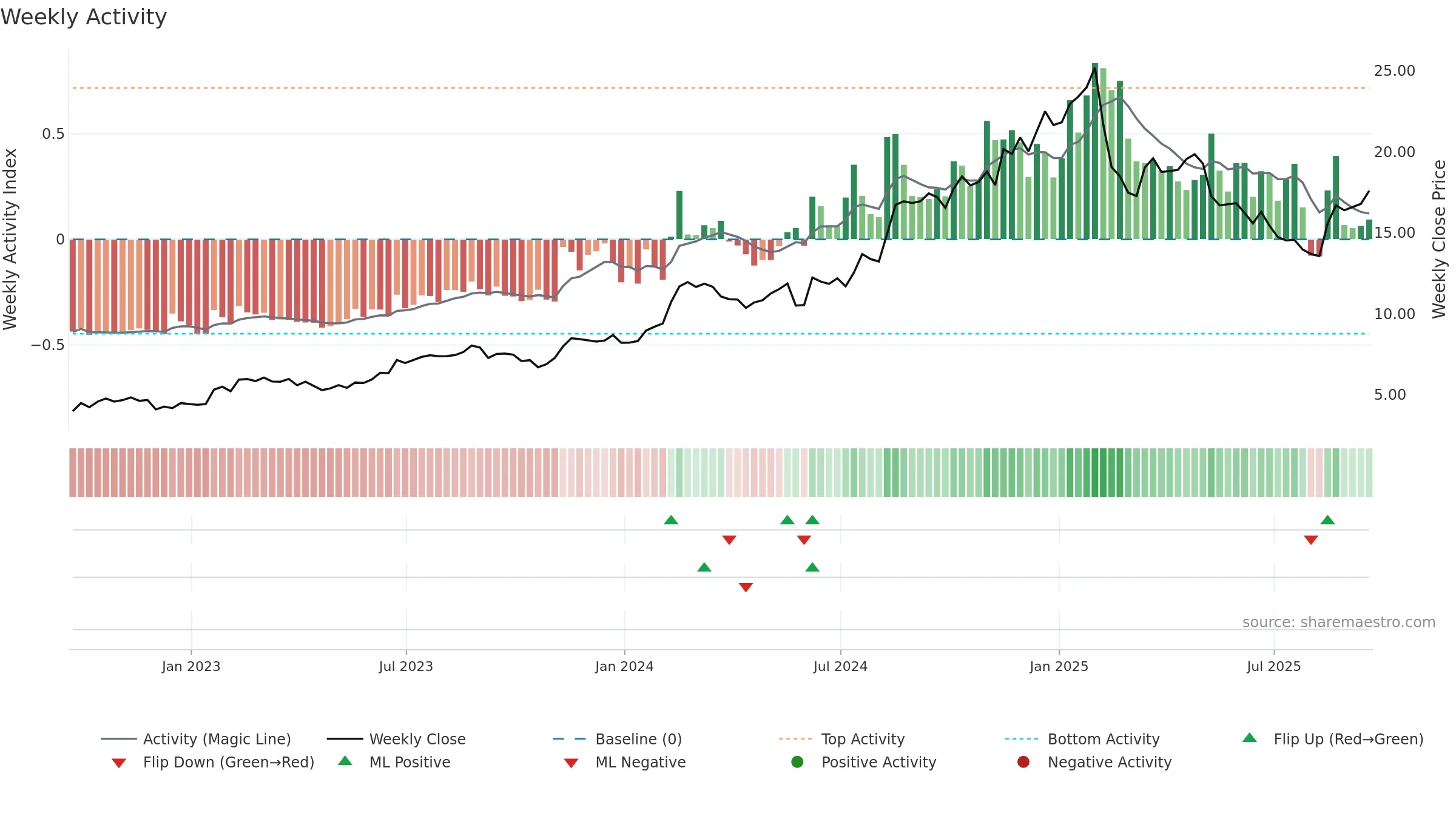Screen dimensions: 1456x819
Task: Toggle the ML Negative legend entry
Action: [x=625, y=762]
